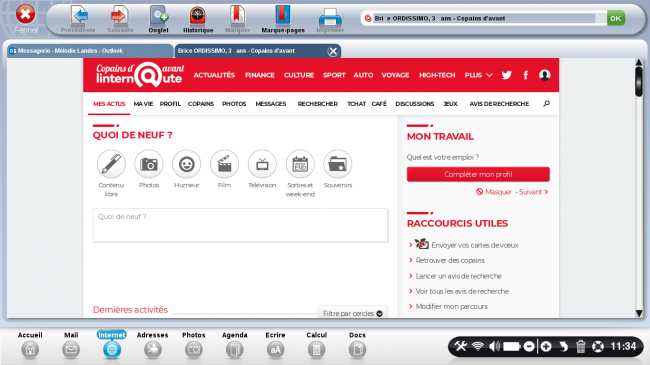The height and width of the screenshot is (365, 650).
Task: Click the magnifier search icon
Action: tap(546, 104)
